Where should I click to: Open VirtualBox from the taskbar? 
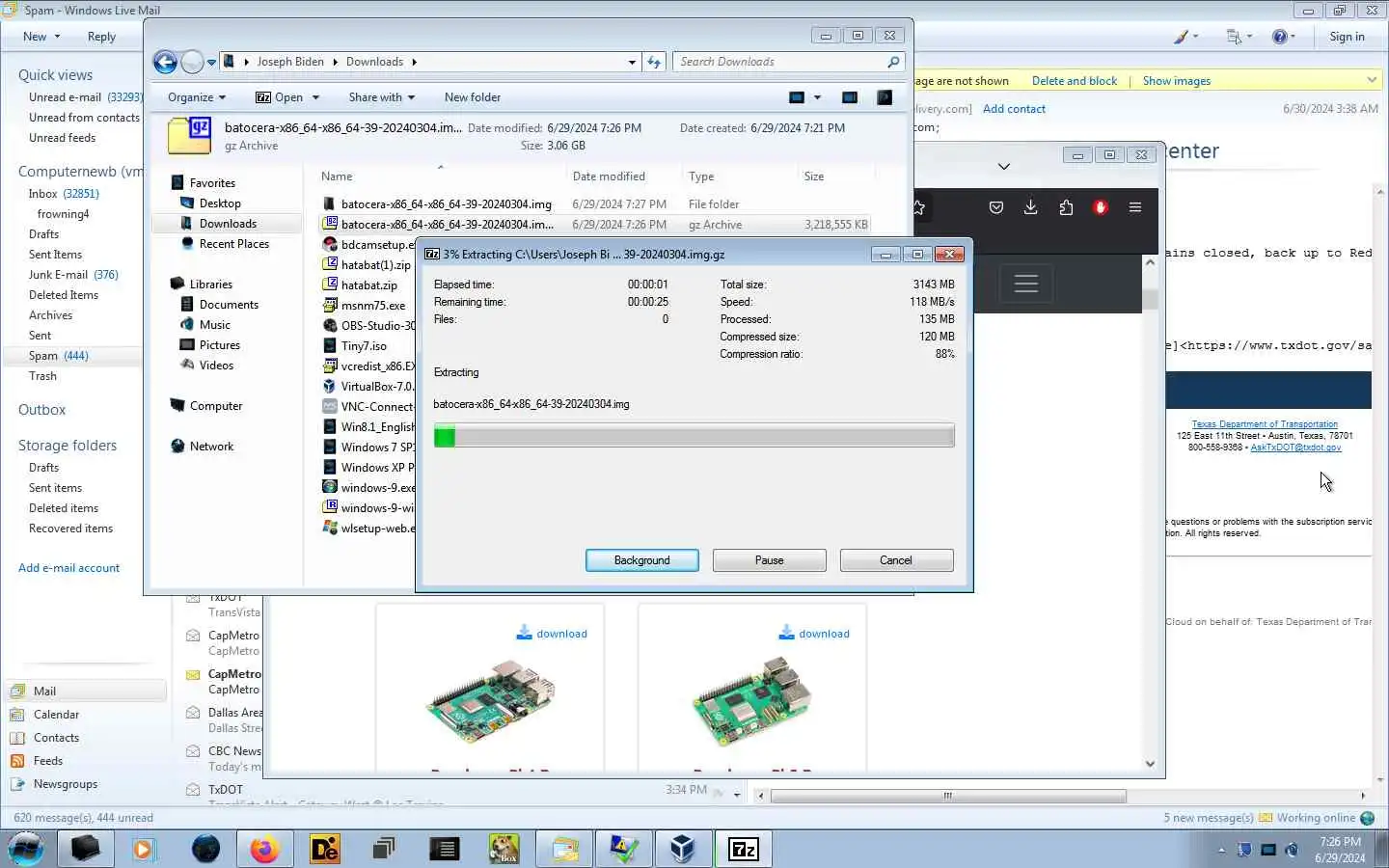tap(682, 849)
